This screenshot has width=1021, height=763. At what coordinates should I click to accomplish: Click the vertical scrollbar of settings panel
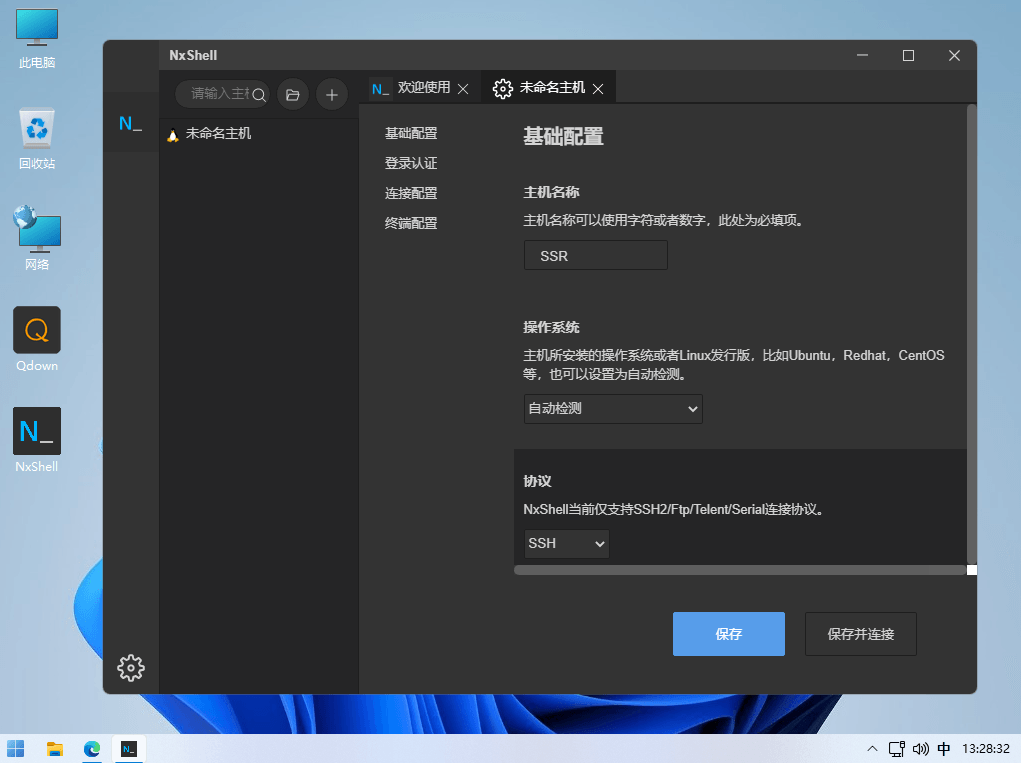pyautogui.click(x=972, y=334)
